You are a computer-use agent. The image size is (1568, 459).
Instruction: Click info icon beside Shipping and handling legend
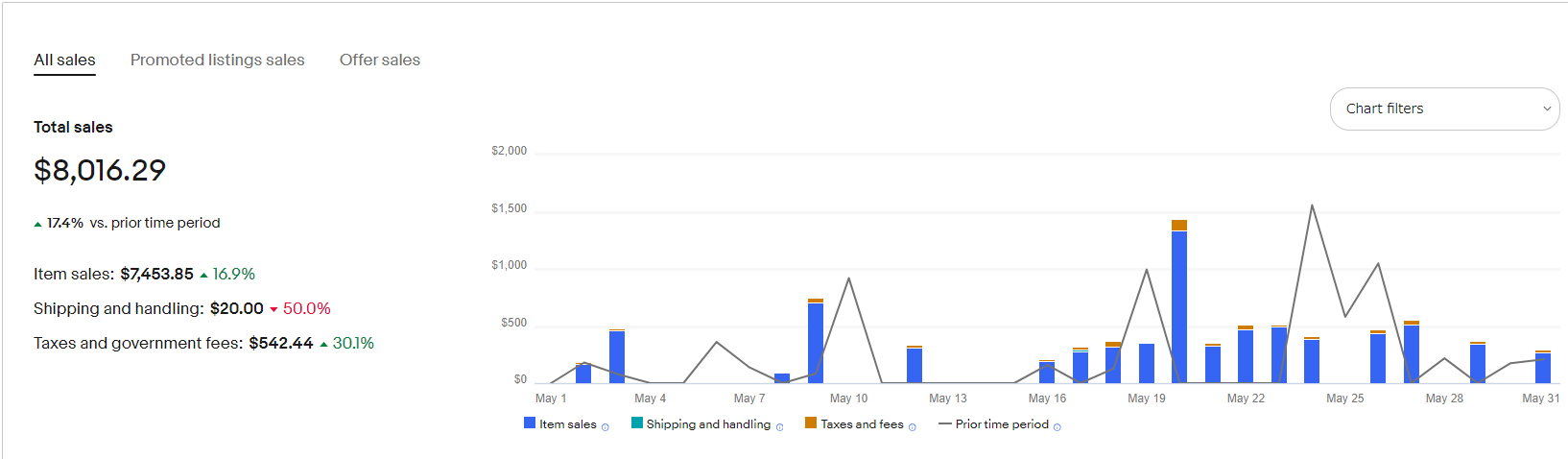click(x=780, y=427)
